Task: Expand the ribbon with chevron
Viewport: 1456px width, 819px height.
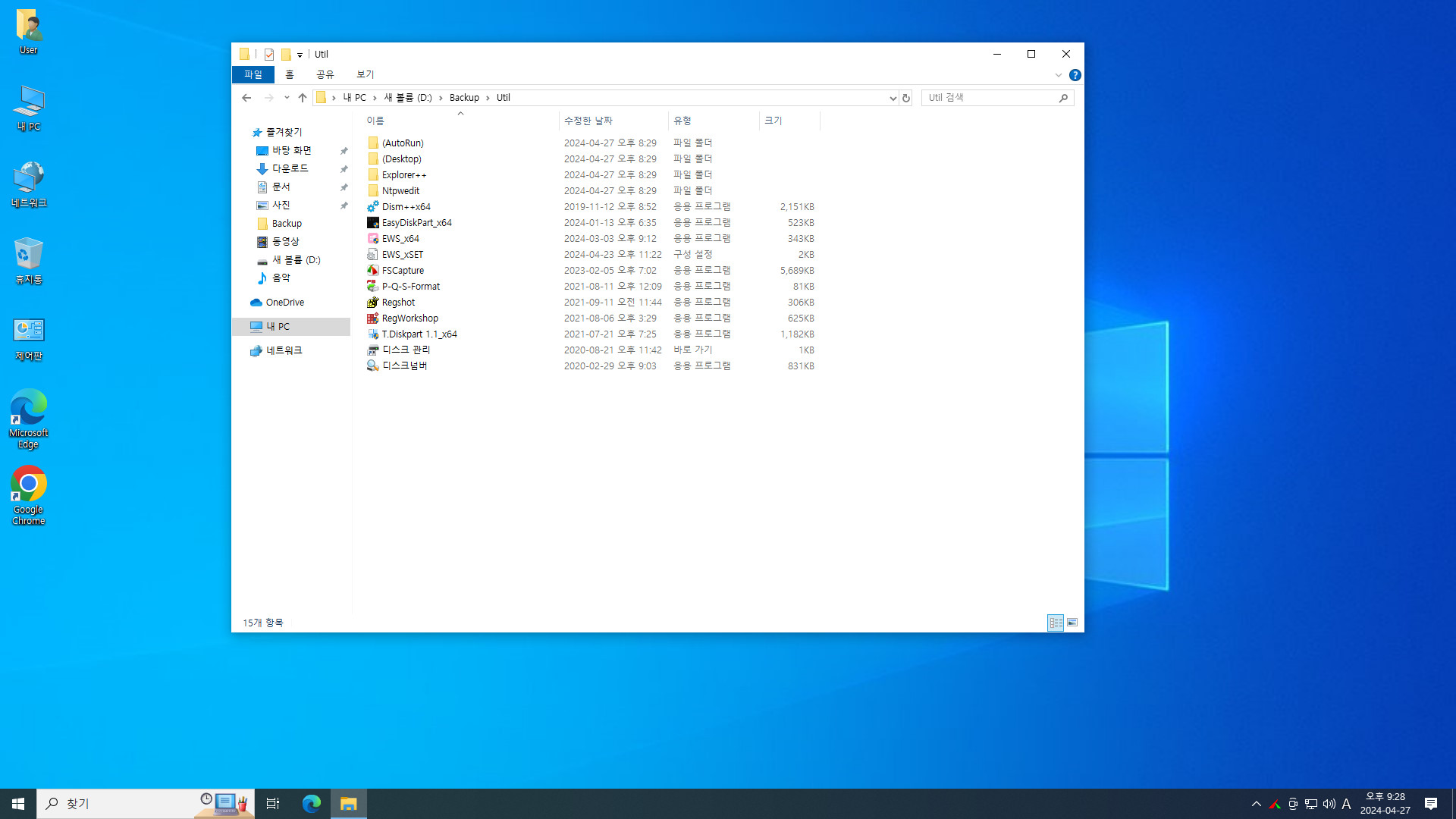Action: coord(1058,75)
